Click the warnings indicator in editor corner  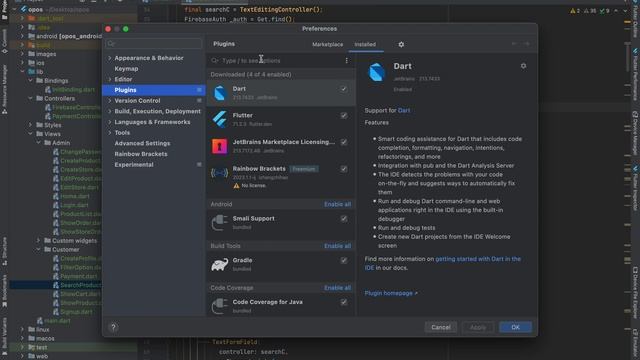coord(575,11)
